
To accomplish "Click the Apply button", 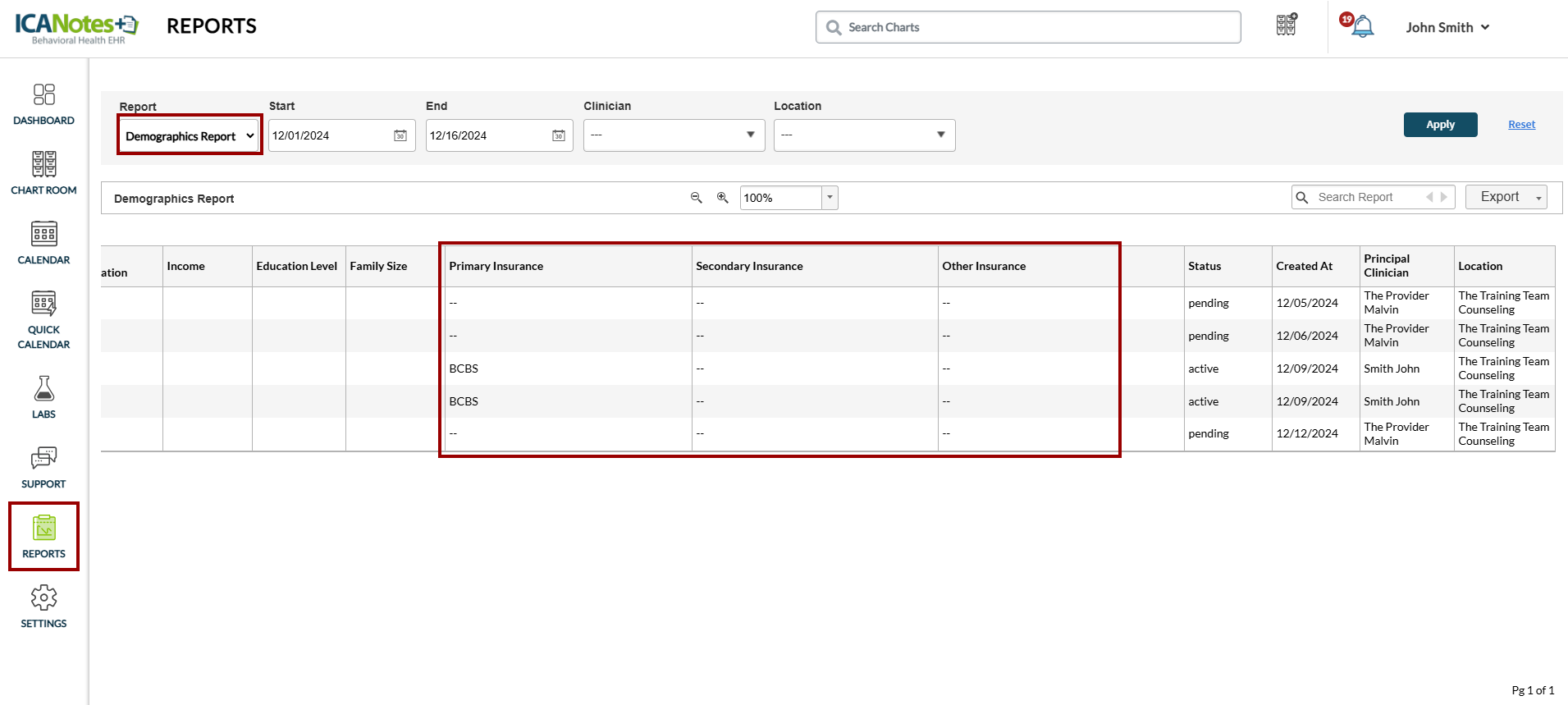I will click(1440, 125).
